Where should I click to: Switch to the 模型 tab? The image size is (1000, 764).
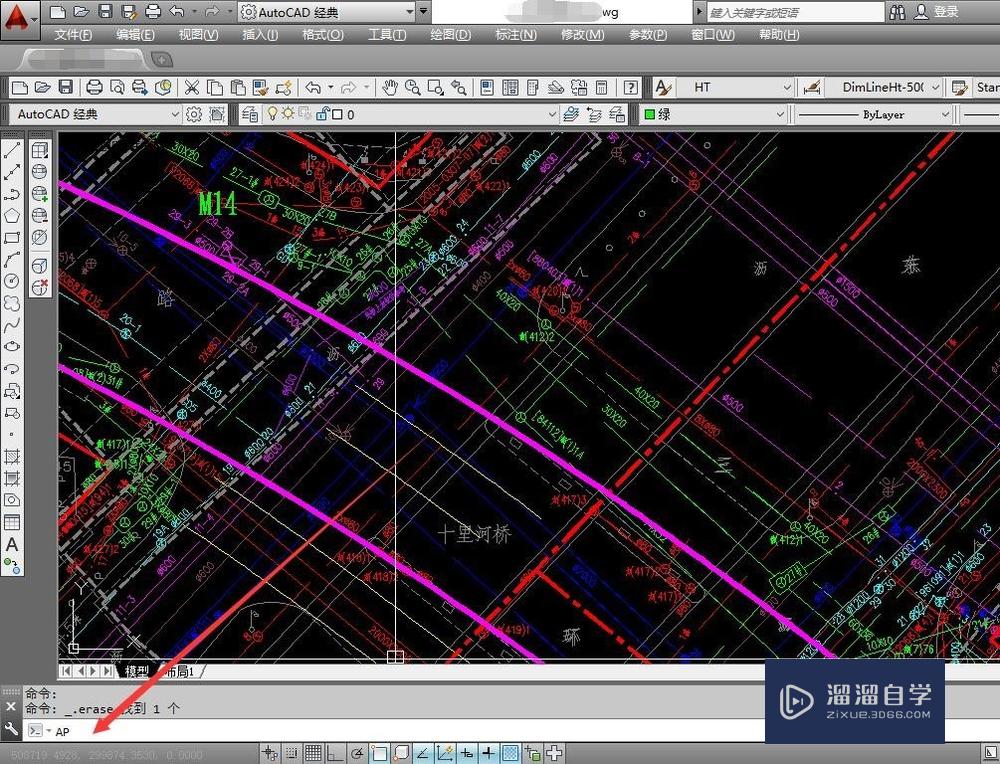click(x=136, y=671)
